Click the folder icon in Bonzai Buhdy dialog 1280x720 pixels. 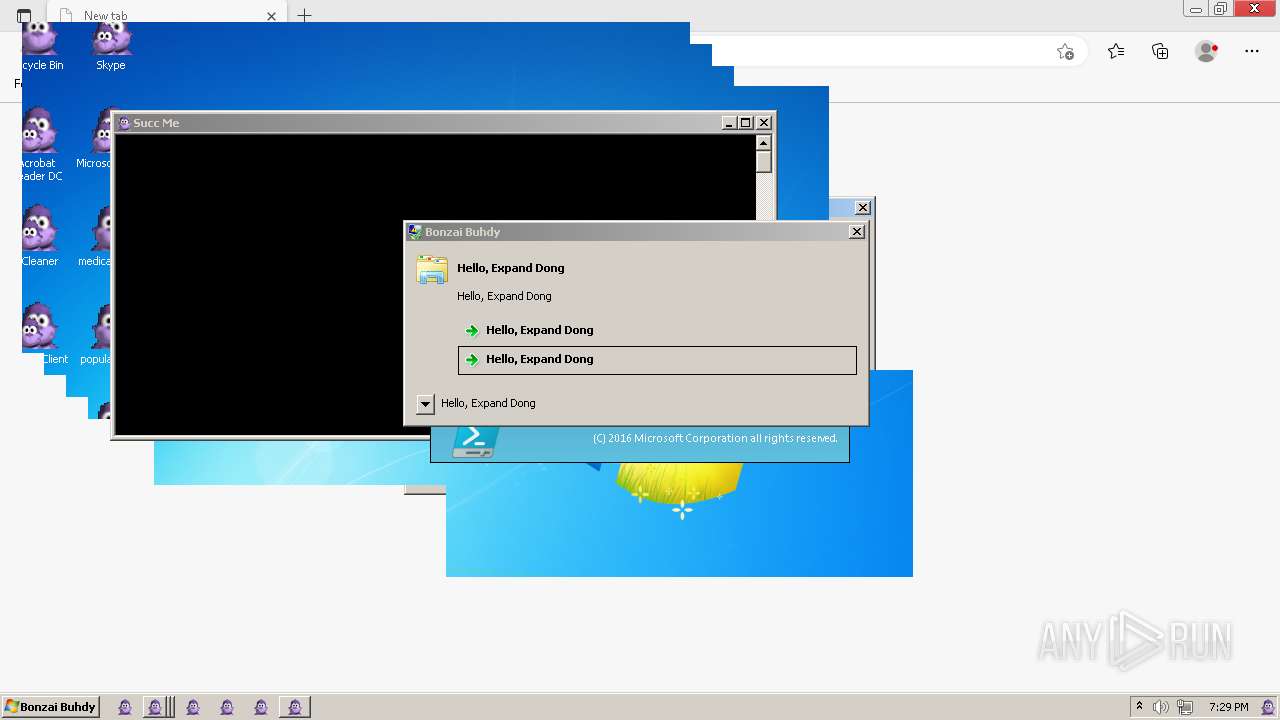(432, 271)
